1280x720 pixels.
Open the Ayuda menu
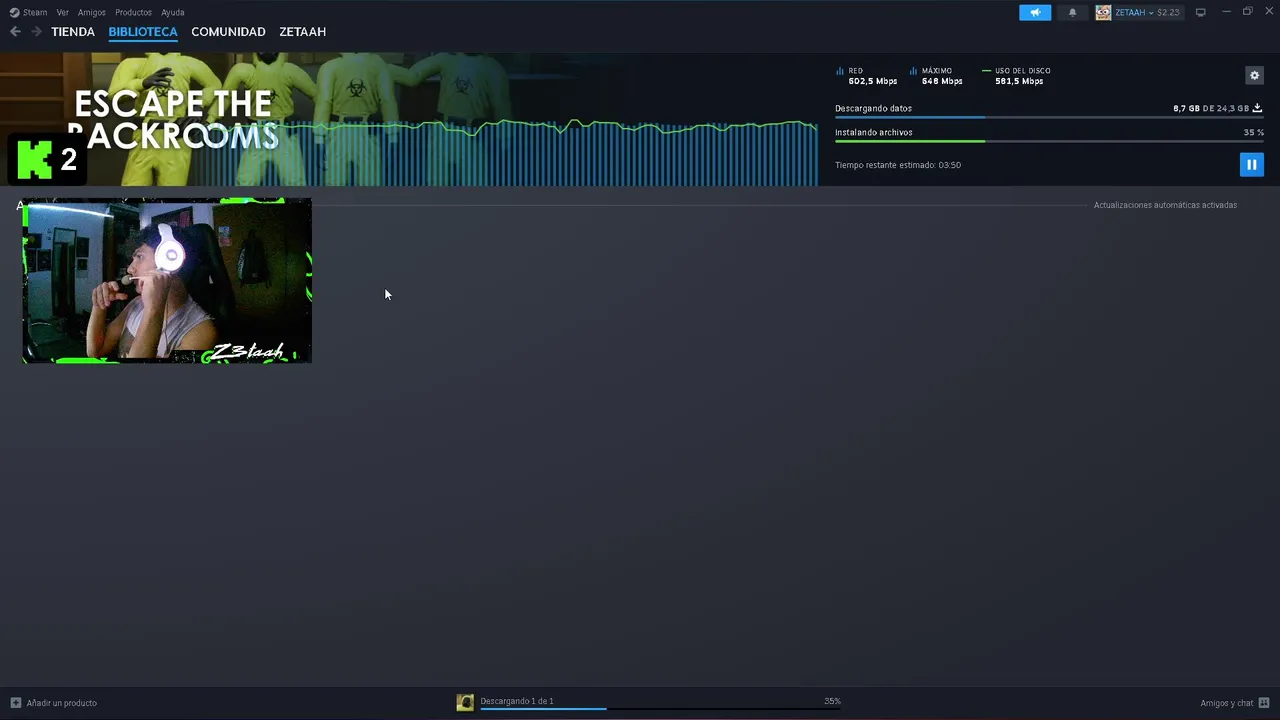(173, 12)
